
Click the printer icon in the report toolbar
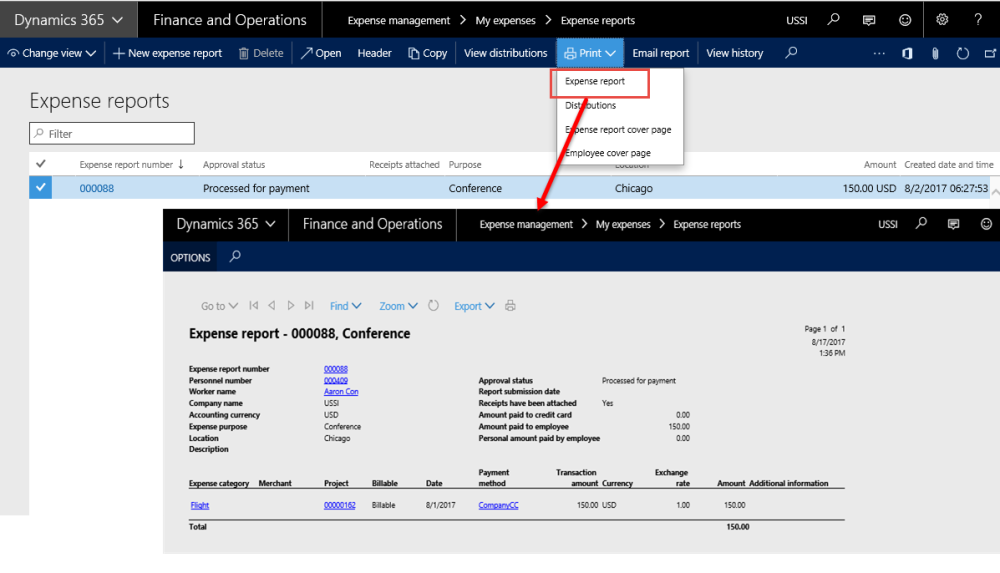click(510, 306)
